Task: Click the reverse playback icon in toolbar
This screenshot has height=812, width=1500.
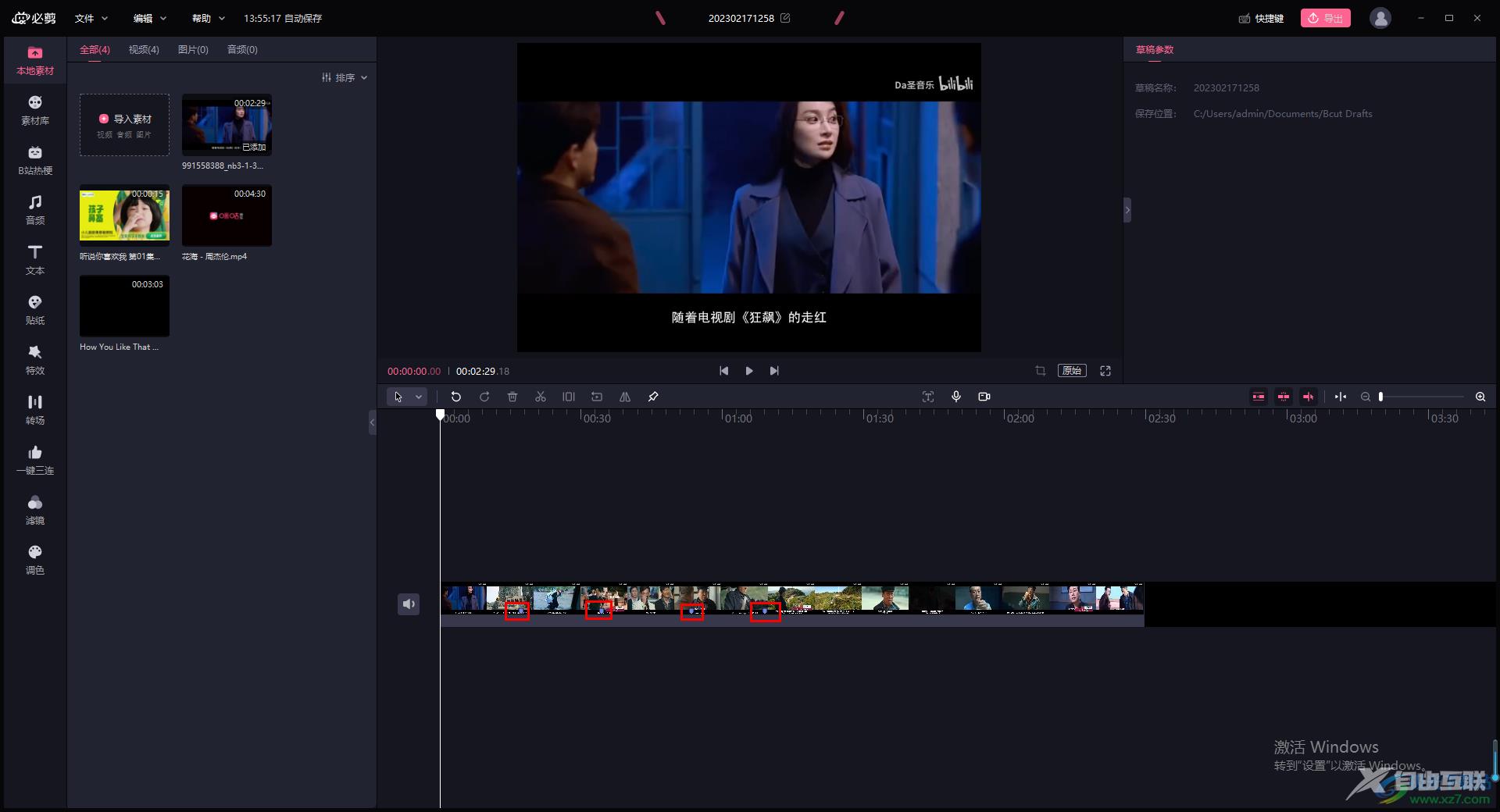Action: pos(597,397)
